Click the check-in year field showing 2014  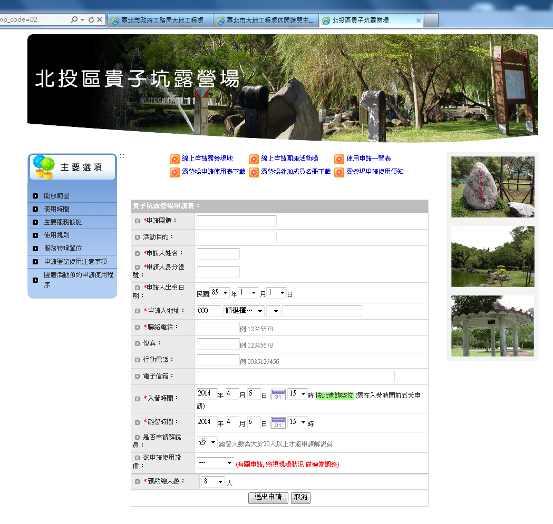207,394
